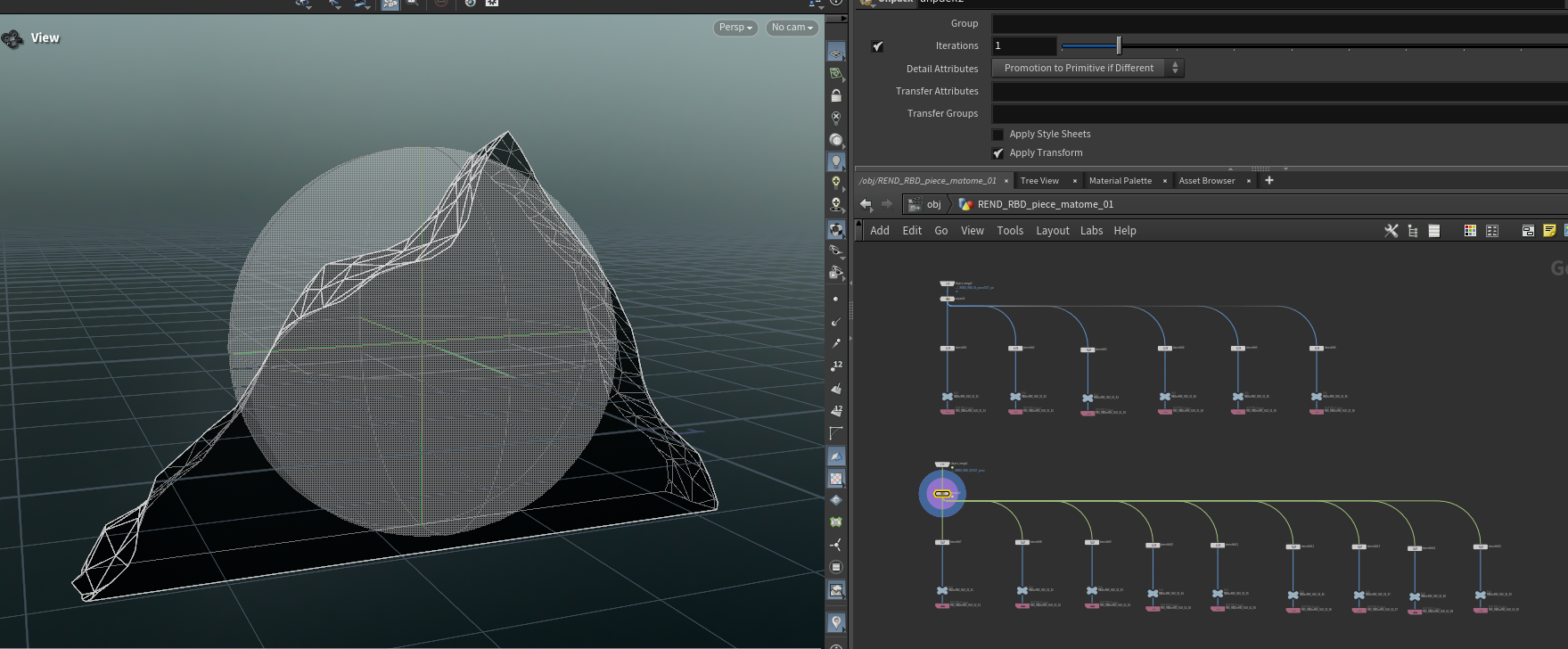The height and width of the screenshot is (649, 1568).
Task: Open the Detail Attributes dropdown
Action: coord(1088,69)
